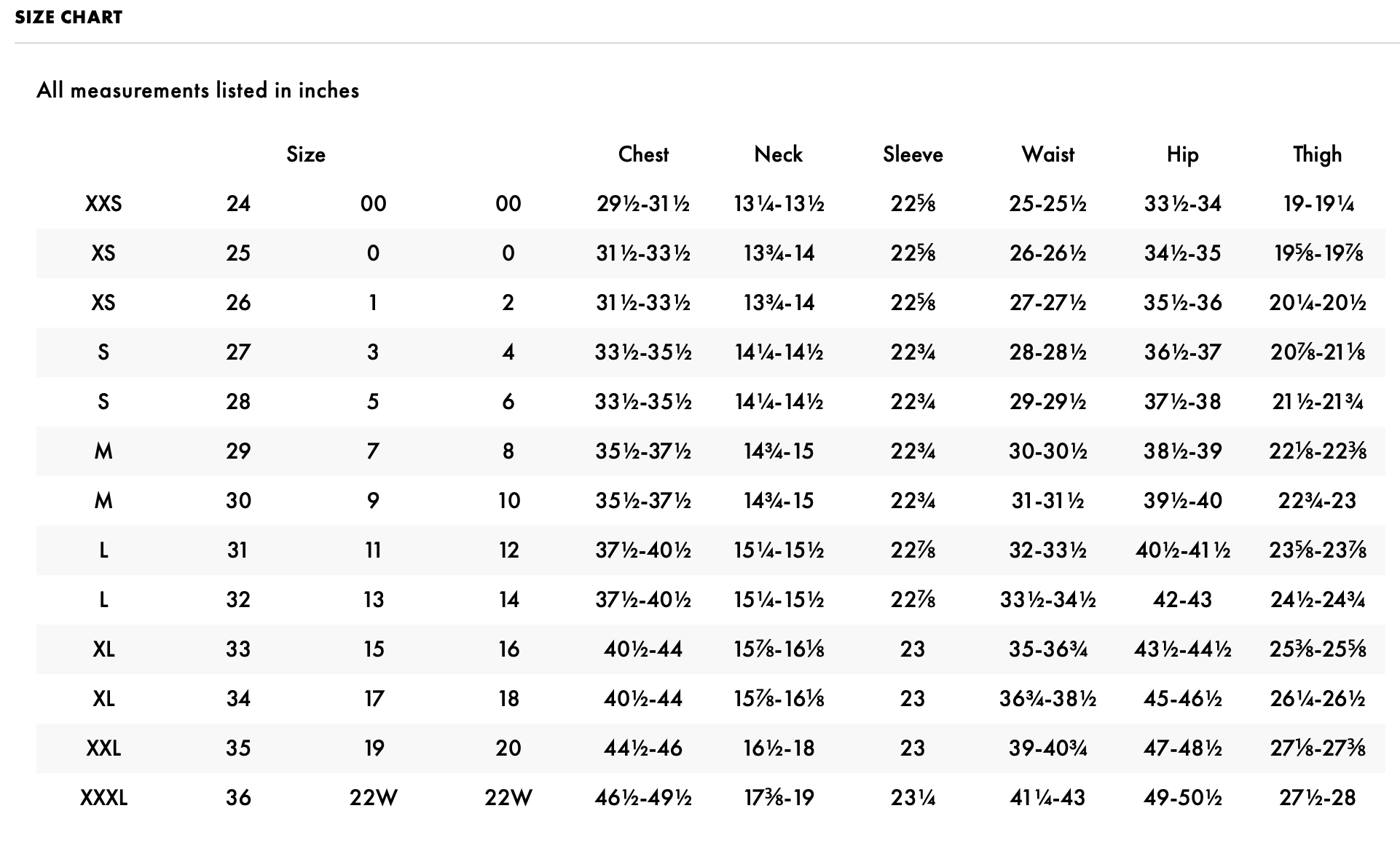Select waist measurement 41¼-43
Screen dimensions: 1400x843
point(1047,798)
